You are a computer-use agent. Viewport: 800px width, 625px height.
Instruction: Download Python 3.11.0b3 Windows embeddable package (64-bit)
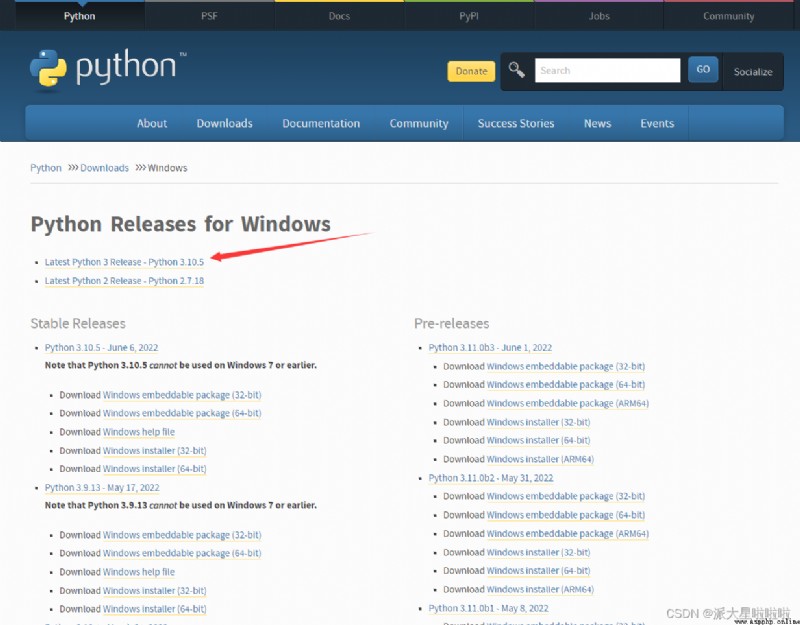pos(566,385)
